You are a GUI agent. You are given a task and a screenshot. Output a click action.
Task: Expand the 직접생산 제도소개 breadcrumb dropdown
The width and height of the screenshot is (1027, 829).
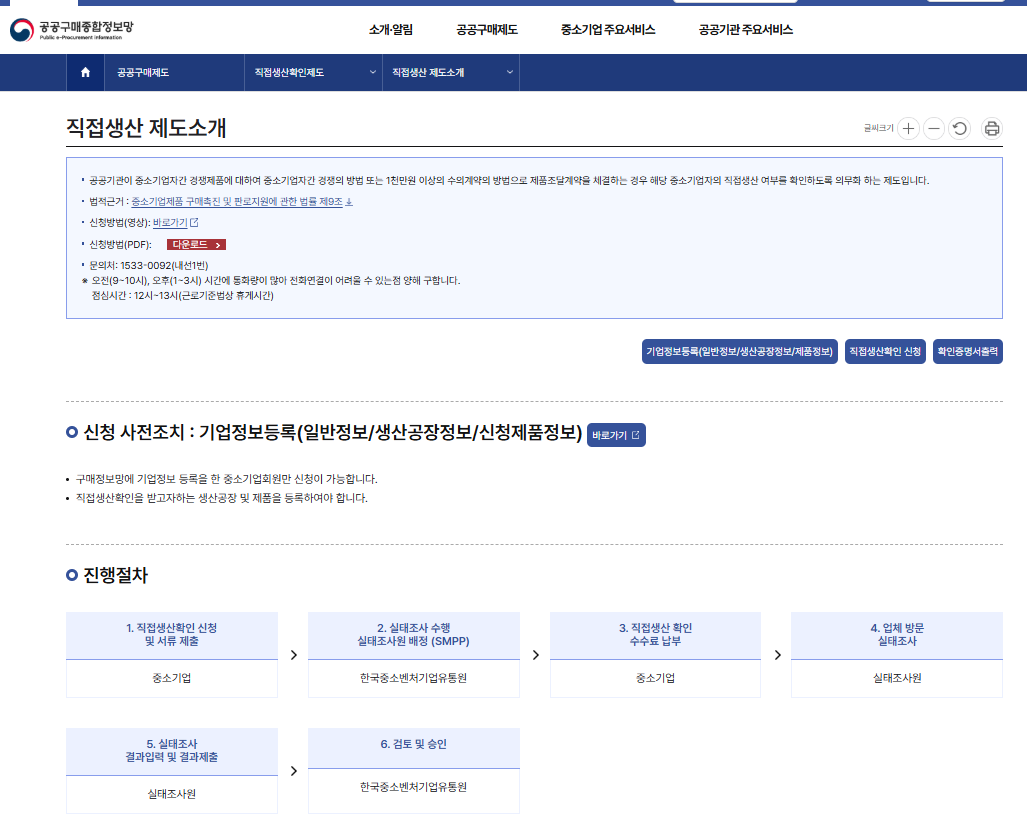coord(451,73)
